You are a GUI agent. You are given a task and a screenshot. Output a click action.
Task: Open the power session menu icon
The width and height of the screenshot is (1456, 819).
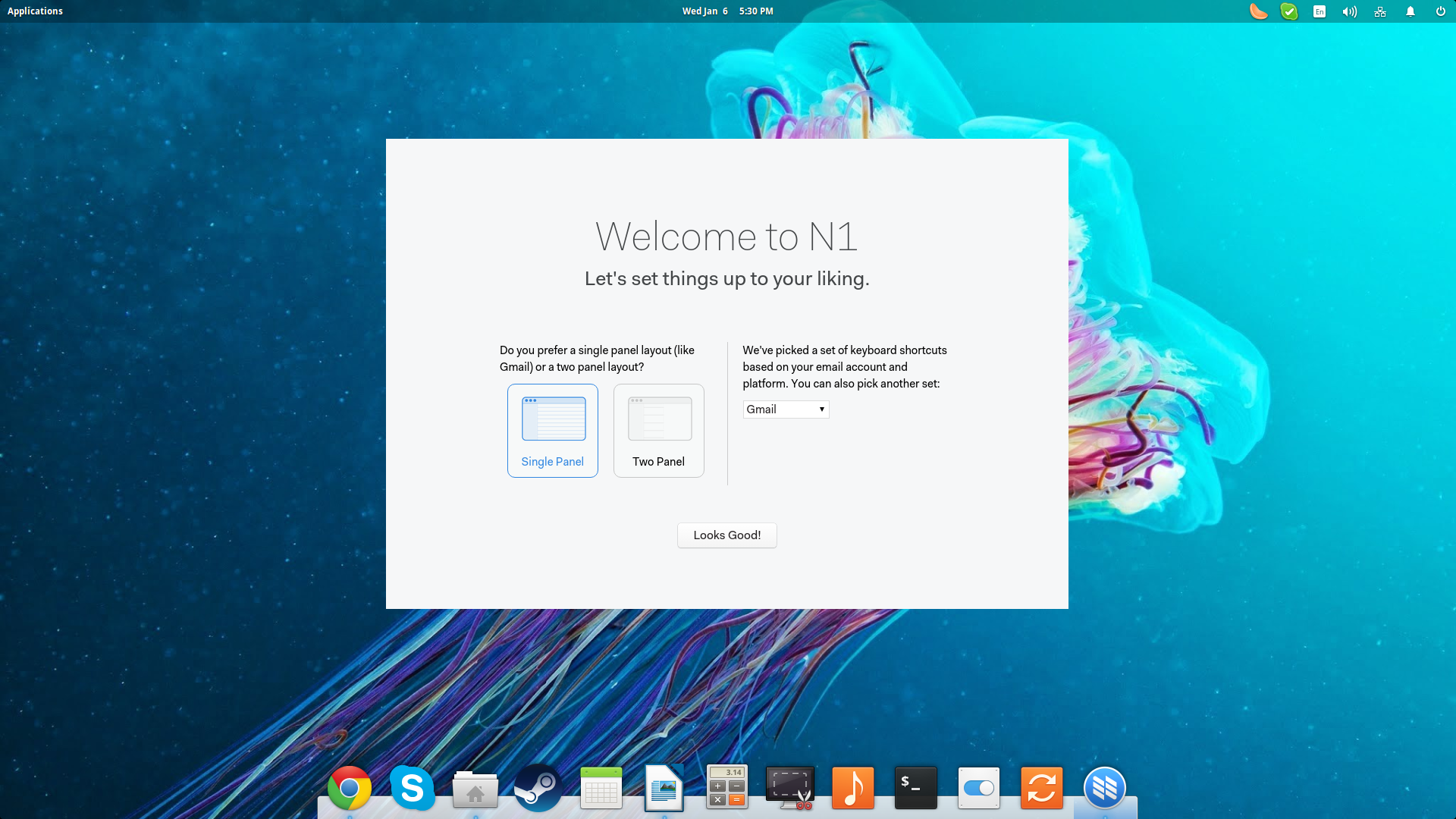pos(1440,11)
